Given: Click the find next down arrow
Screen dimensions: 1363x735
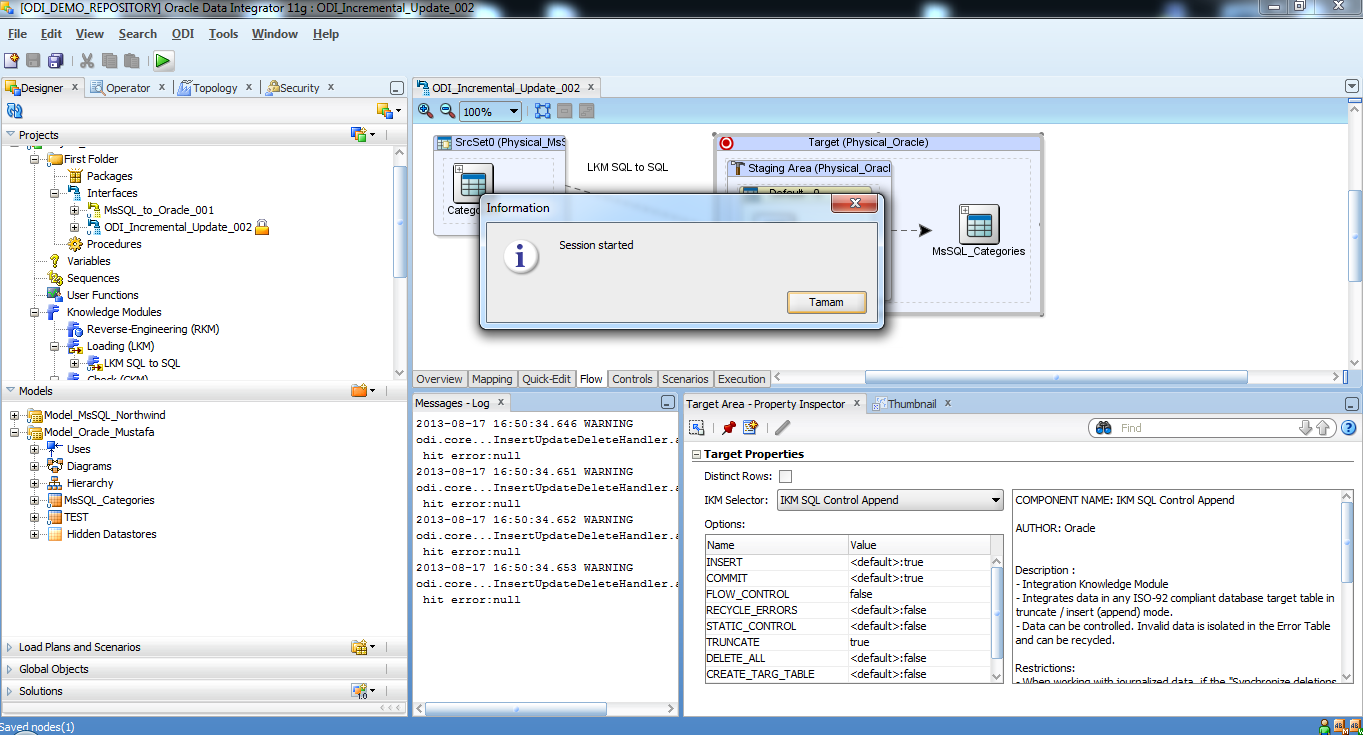Looking at the screenshot, I should point(1305,428).
